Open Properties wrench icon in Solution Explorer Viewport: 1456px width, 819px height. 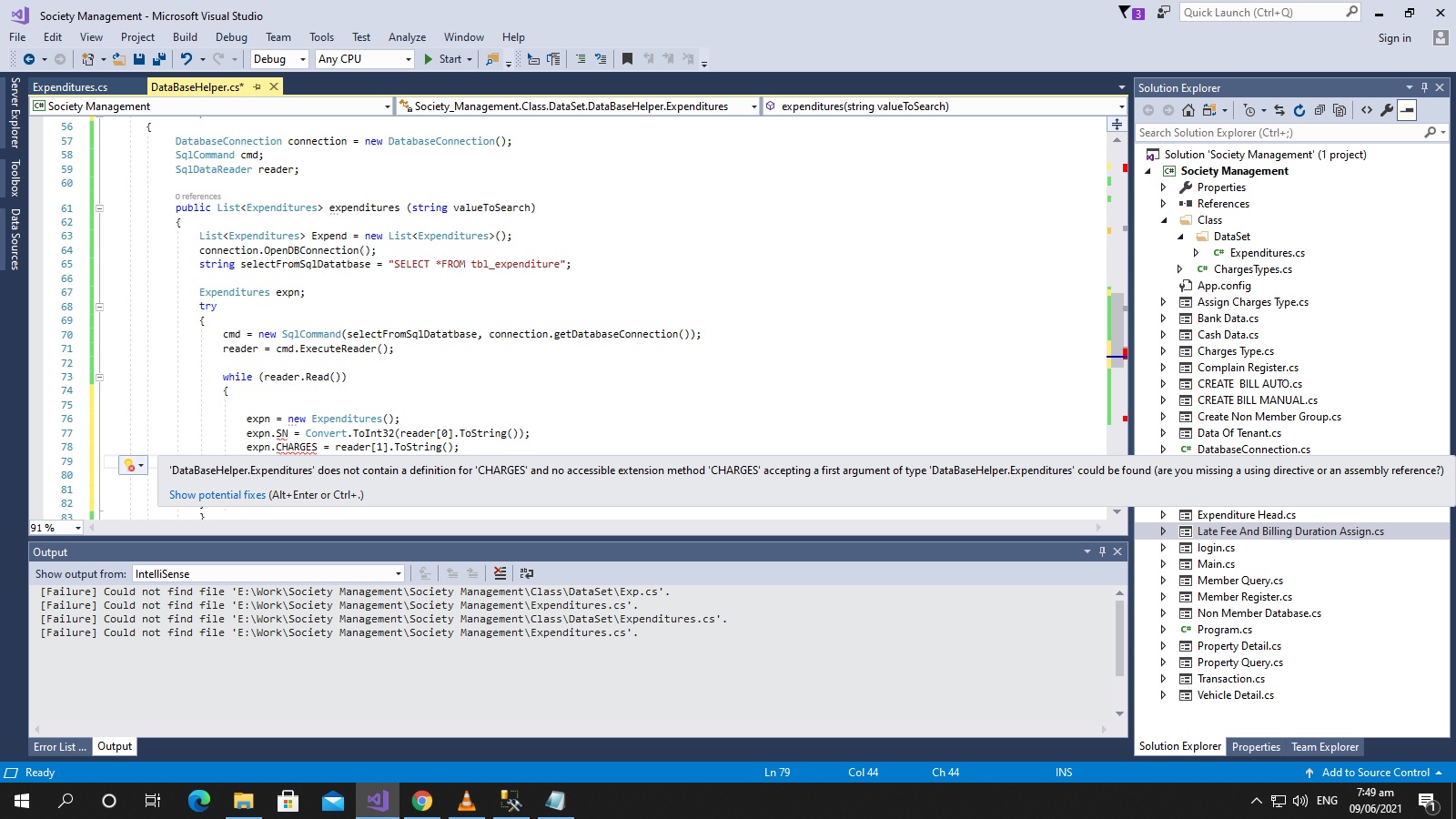tap(1387, 110)
